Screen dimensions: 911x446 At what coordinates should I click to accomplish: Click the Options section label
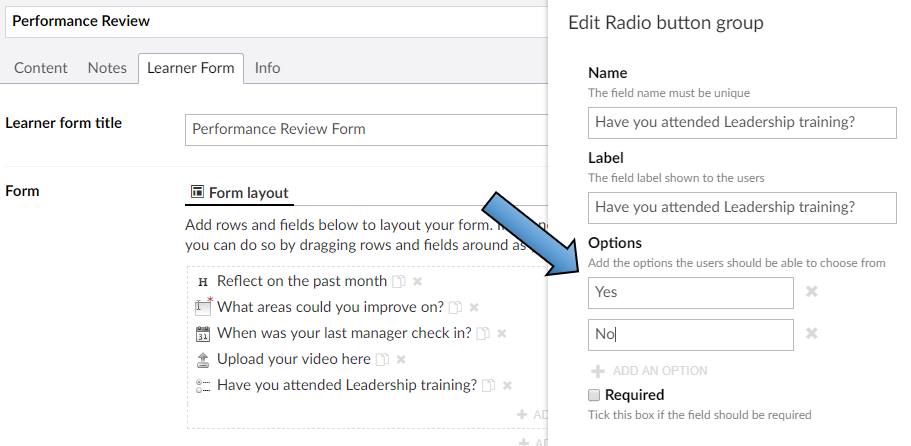[x=615, y=243]
